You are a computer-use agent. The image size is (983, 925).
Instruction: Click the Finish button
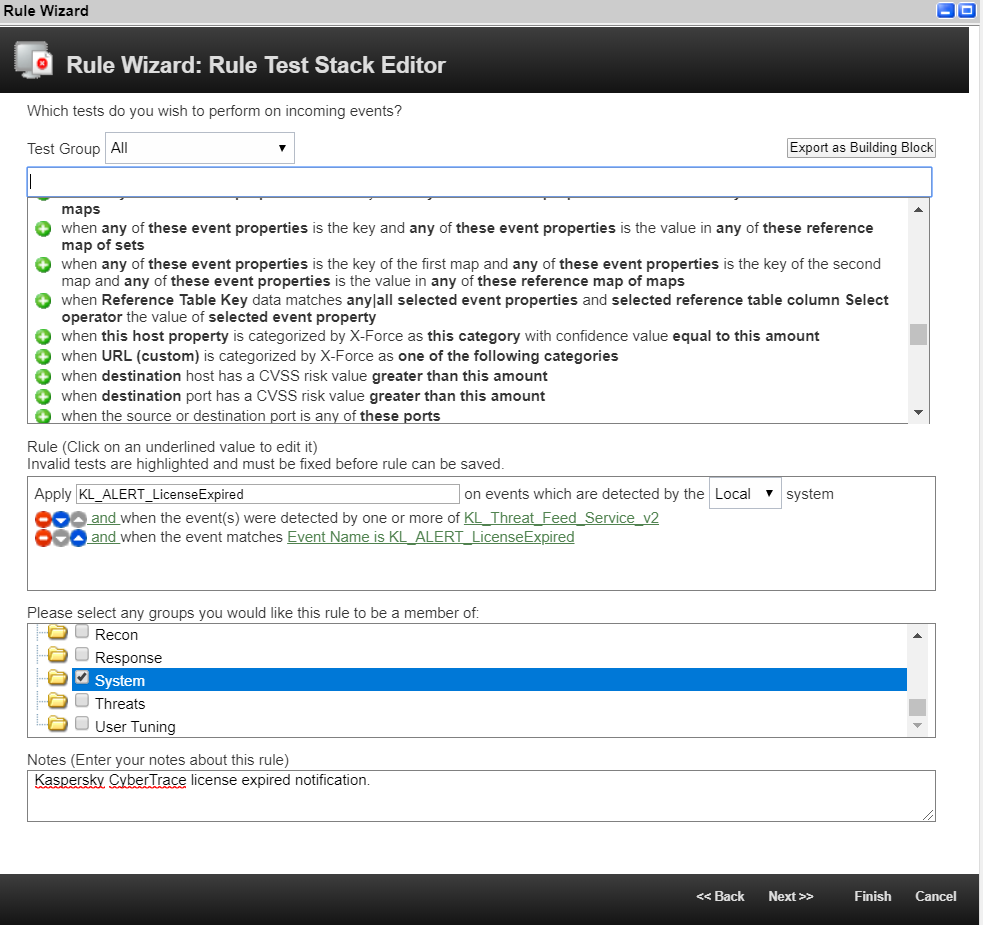tap(872, 896)
